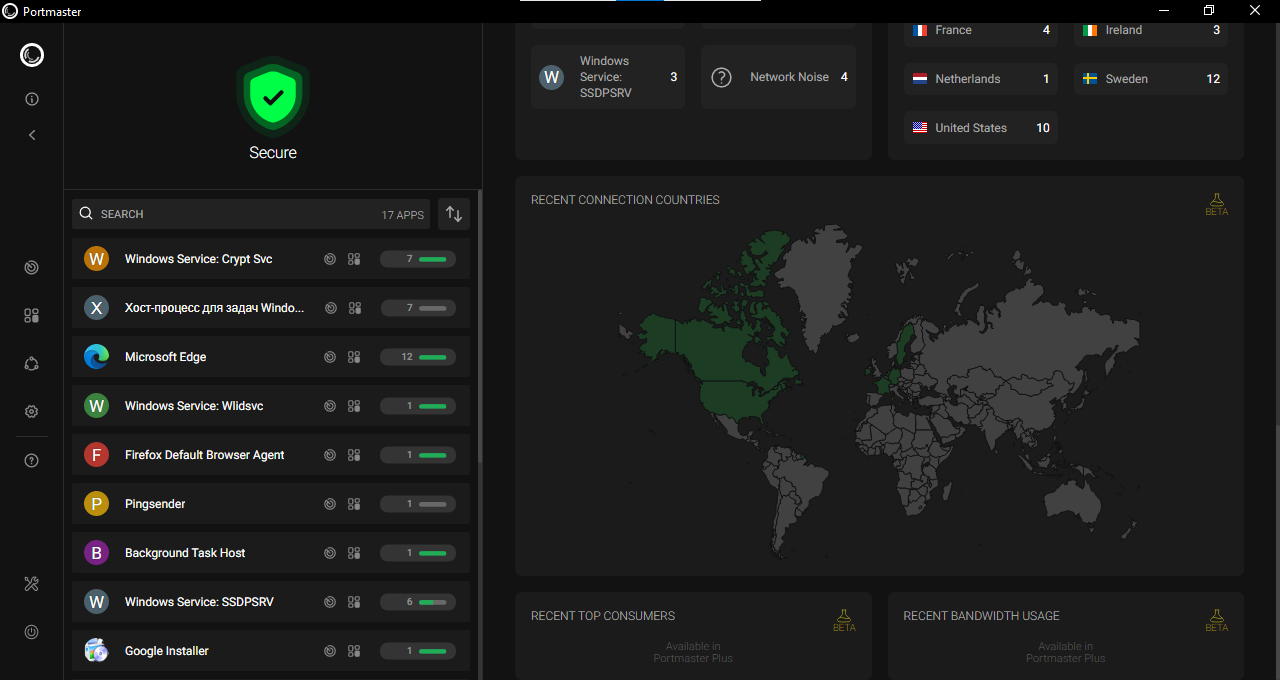Click the Sweden flag icon

(x=1090, y=79)
